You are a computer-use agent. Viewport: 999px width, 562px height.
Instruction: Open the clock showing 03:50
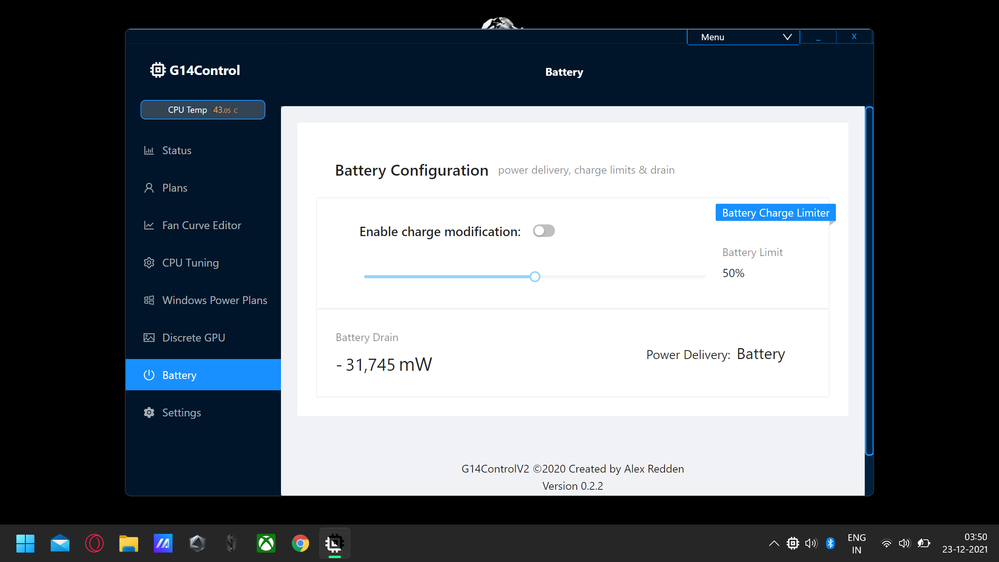point(965,544)
